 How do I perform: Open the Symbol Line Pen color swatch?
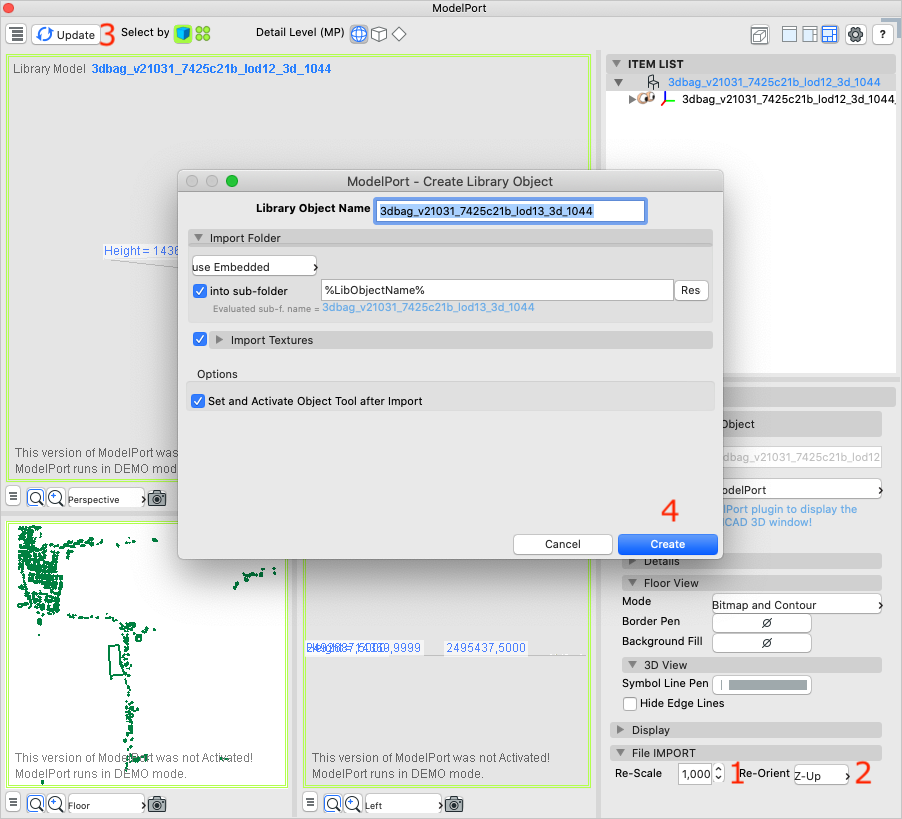[762, 685]
